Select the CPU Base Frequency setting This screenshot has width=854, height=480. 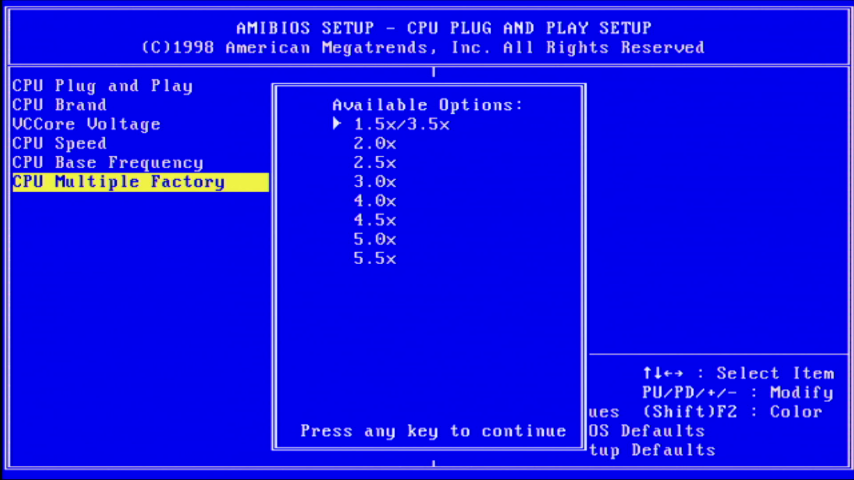click(x=107, y=162)
